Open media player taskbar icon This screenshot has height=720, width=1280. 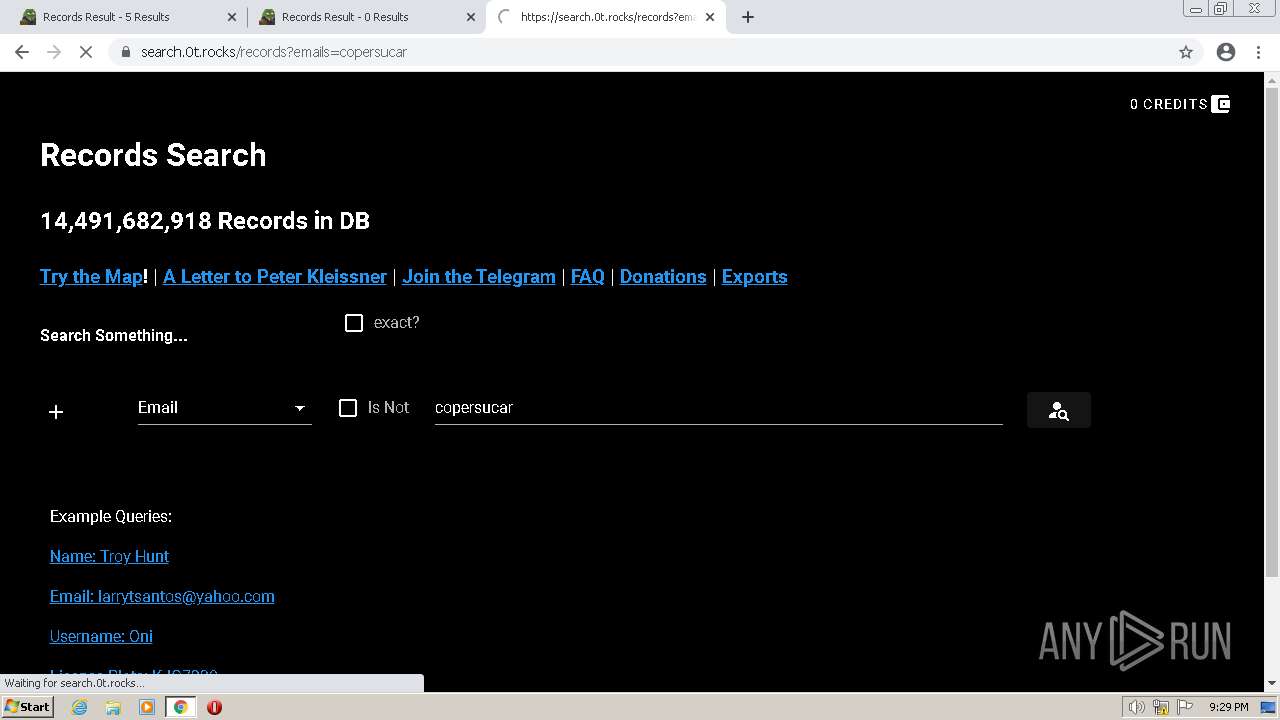(147, 707)
